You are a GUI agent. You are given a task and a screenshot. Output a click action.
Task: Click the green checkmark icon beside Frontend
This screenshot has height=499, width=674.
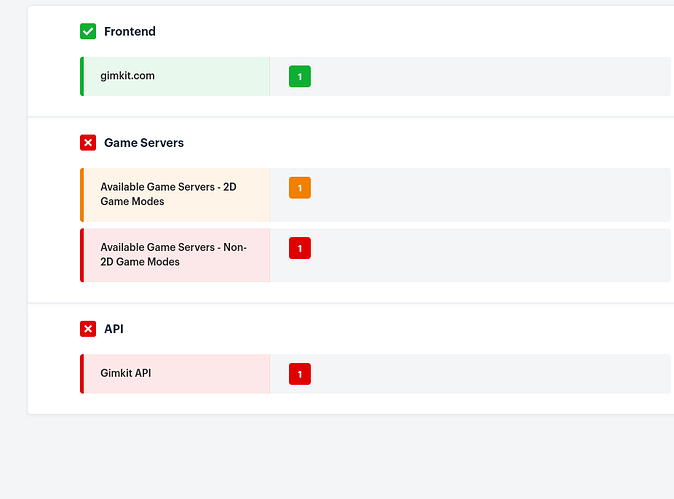tap(88, 31)
